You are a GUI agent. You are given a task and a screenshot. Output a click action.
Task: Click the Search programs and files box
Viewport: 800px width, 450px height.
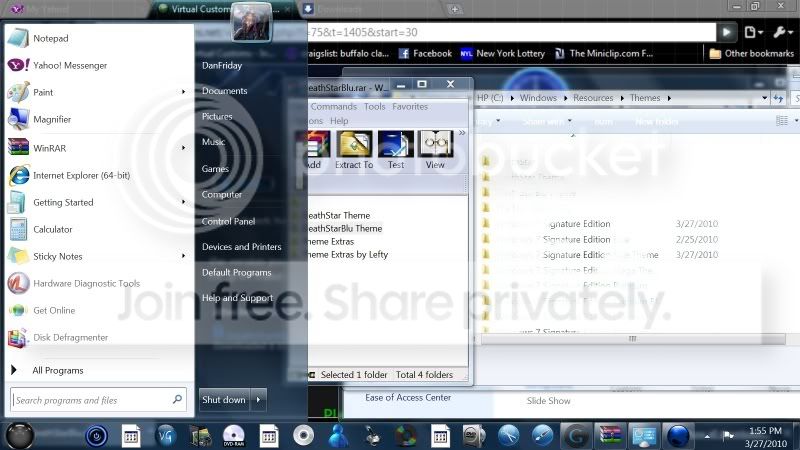click(x=98, y=400)
